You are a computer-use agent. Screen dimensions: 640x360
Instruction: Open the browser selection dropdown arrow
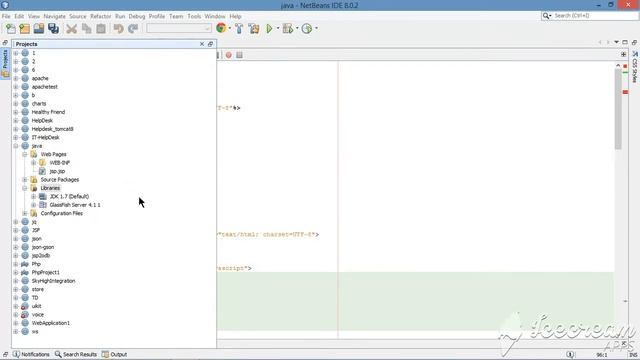pos(230,29)
